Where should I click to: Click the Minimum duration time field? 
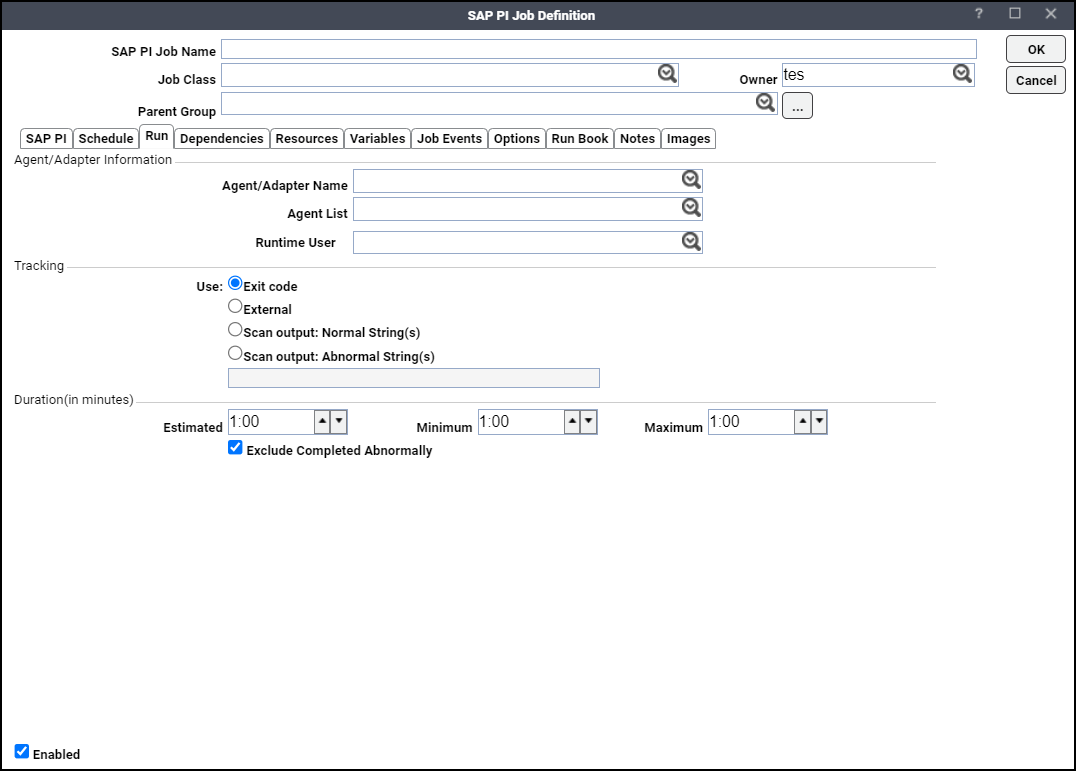point(522,422)
